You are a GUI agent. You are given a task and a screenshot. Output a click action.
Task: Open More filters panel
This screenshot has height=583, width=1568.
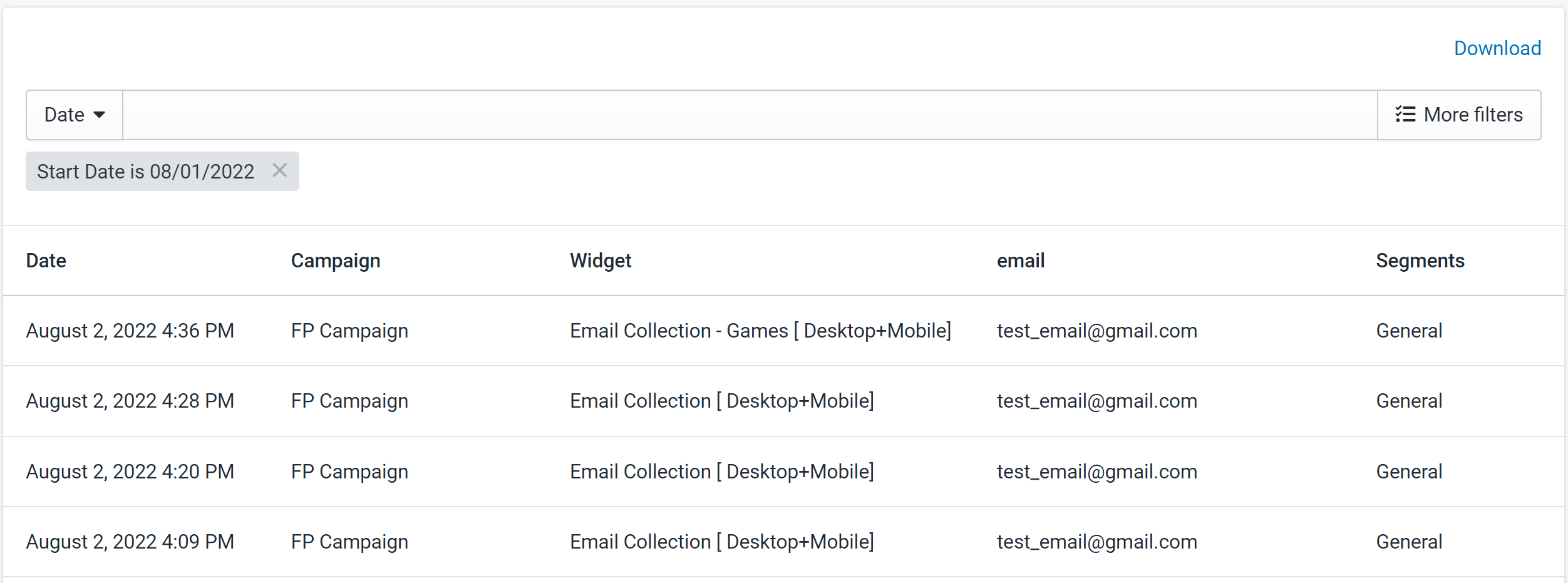pyautogui.click(x=1459, y=115)
